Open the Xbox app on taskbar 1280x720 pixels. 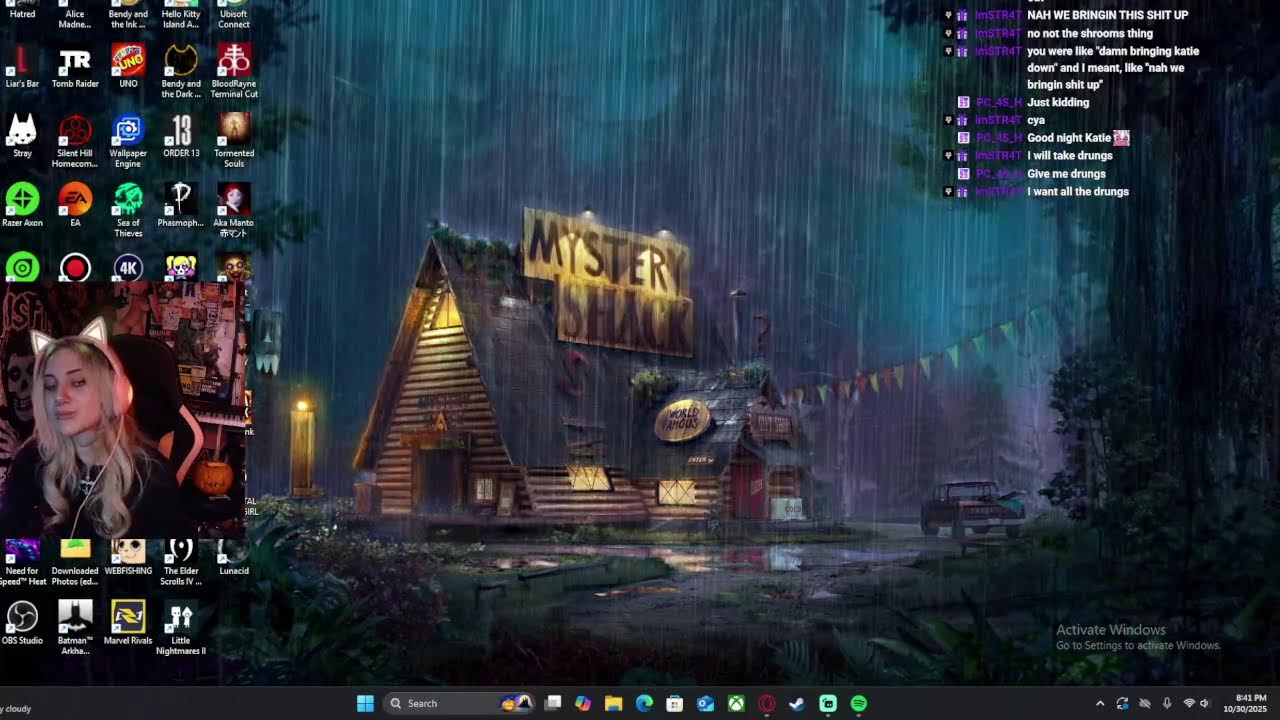736,703
